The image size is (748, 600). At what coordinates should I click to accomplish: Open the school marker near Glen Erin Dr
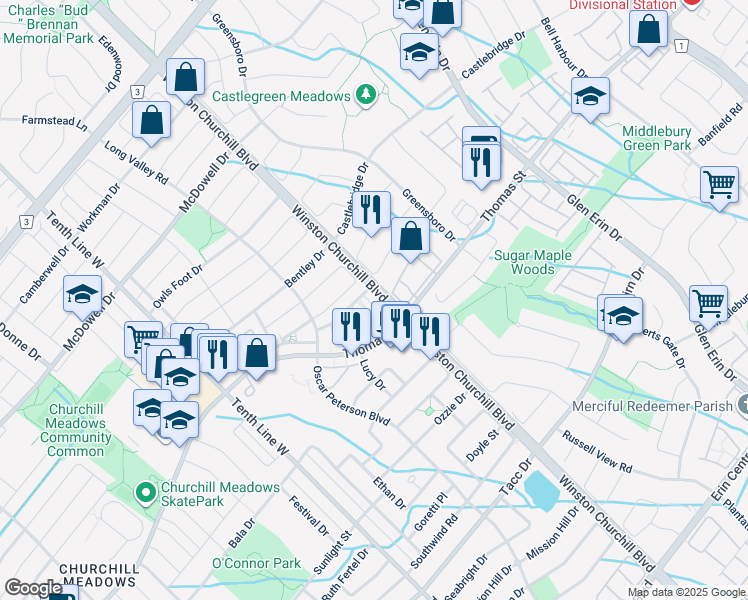[x=623, y=317]
